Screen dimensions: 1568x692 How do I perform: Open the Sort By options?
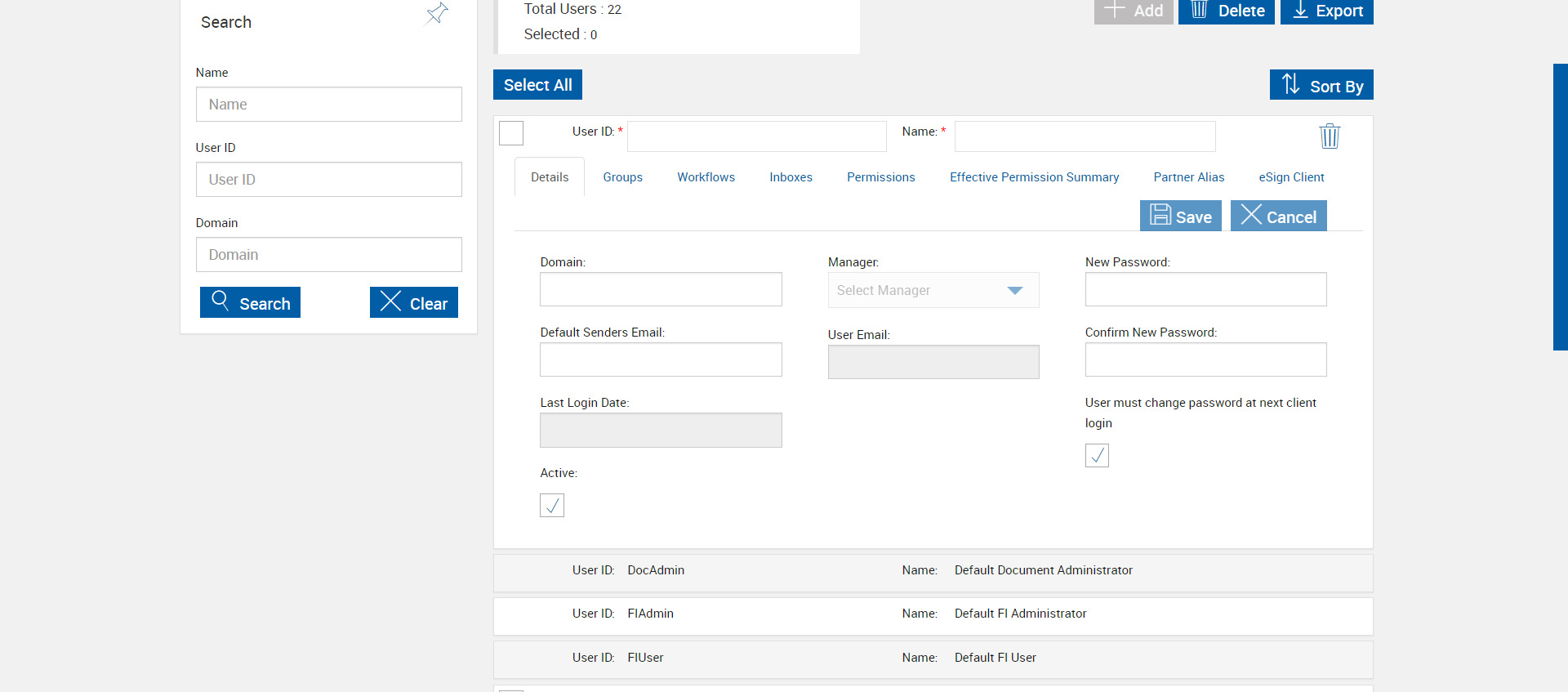pyautogui.click(x=1321, y=85)
